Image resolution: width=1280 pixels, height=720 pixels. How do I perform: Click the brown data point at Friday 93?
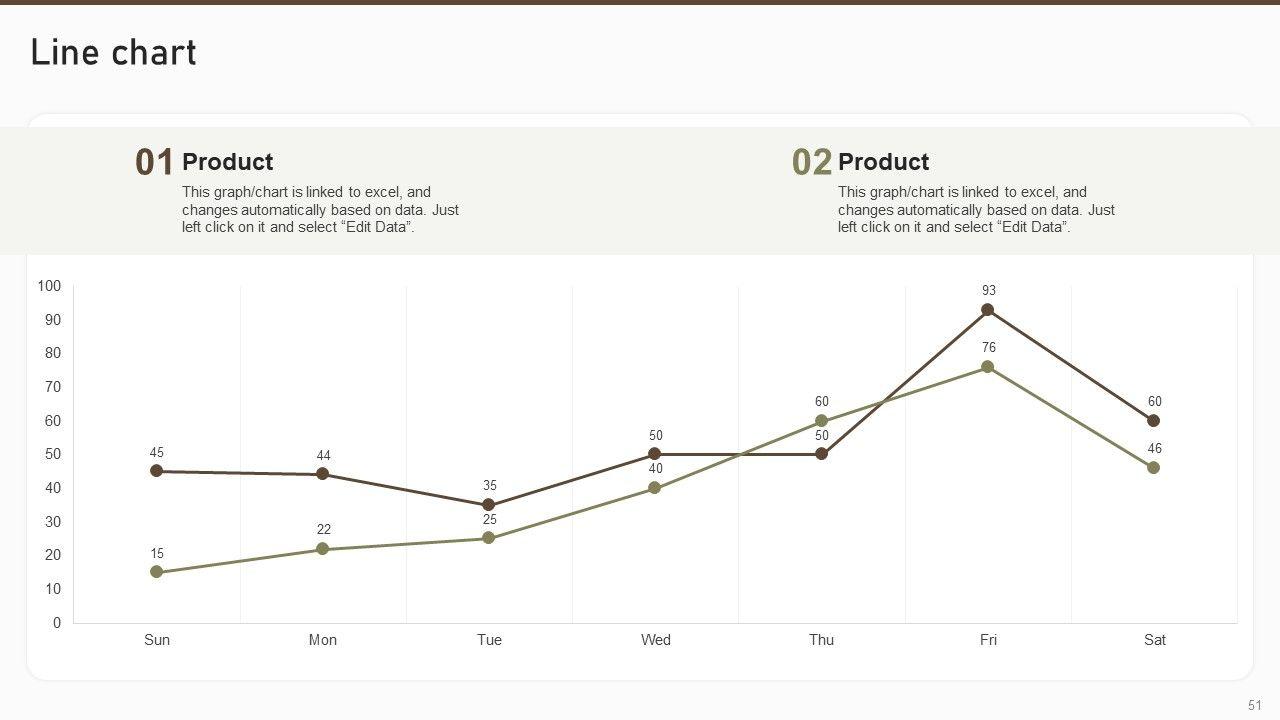point(988,310)
